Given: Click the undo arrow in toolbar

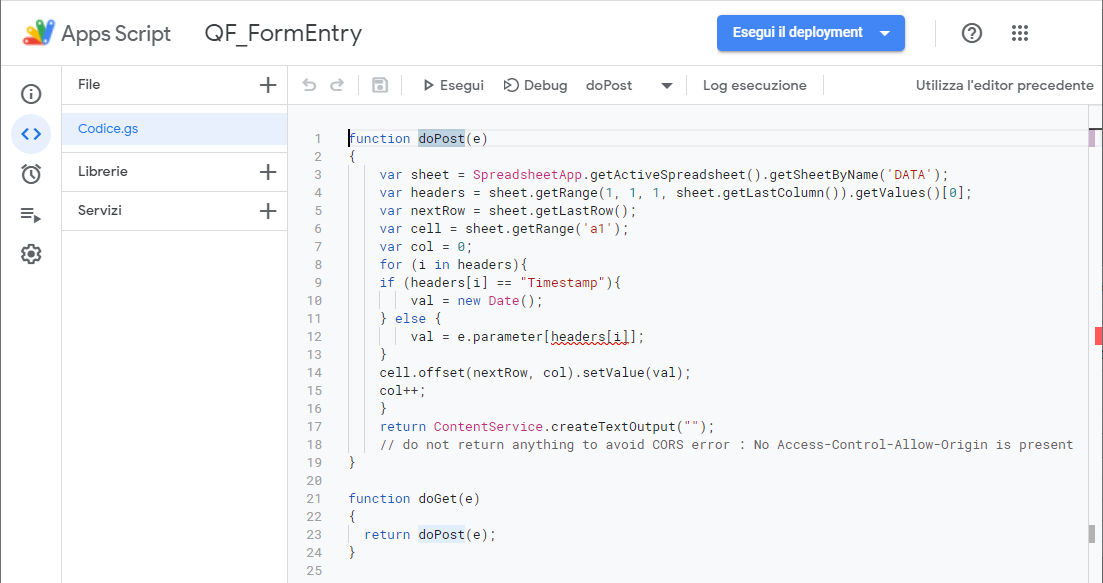Looking at the screenshot, I should tap(309, 85).
